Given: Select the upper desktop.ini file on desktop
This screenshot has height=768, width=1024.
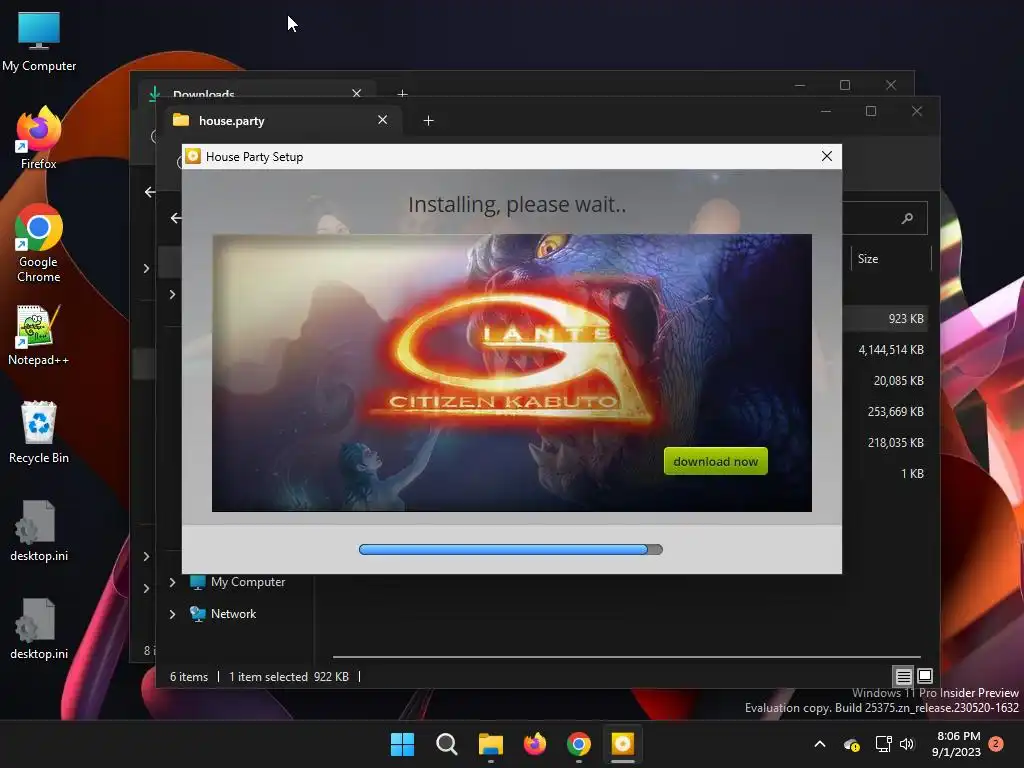Looking at the screenshot, I should click(39, 531).
